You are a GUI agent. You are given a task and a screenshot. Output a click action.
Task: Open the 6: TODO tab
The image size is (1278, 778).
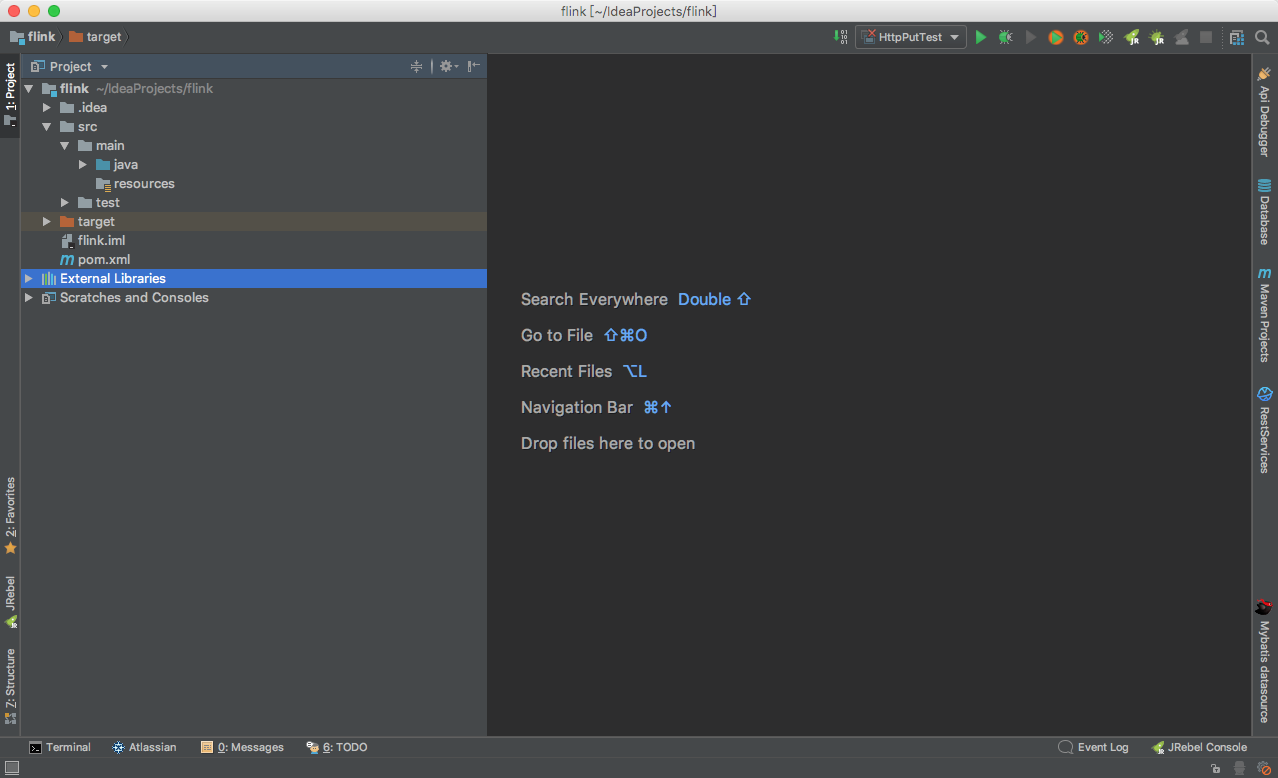pyautogui.click(x=337, y=747)
